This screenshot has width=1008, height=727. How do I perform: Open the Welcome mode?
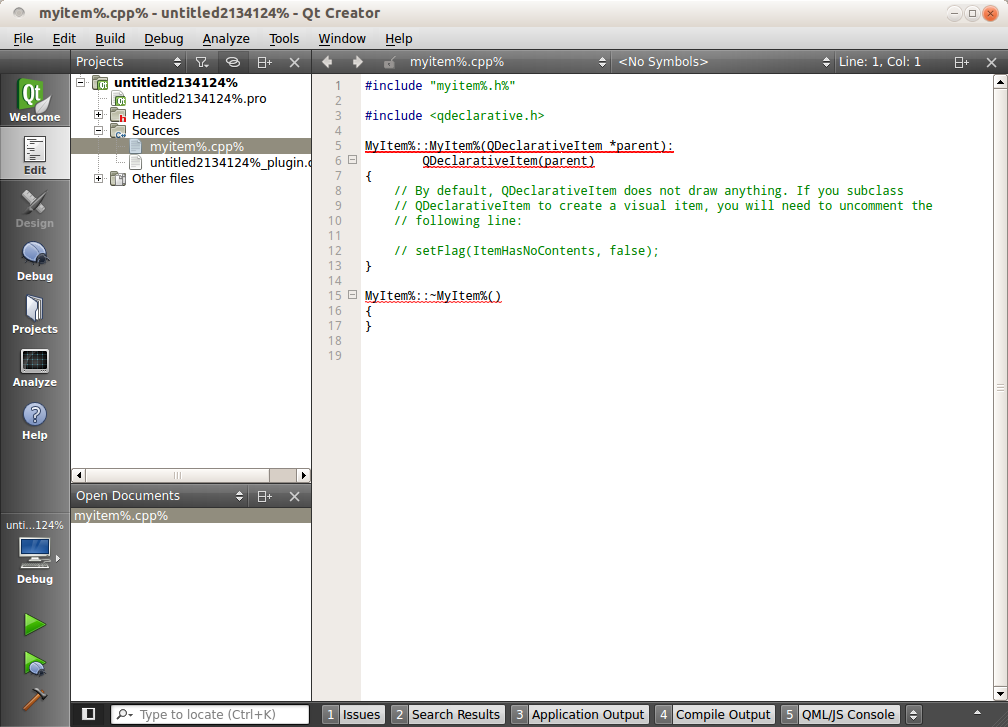35,100
